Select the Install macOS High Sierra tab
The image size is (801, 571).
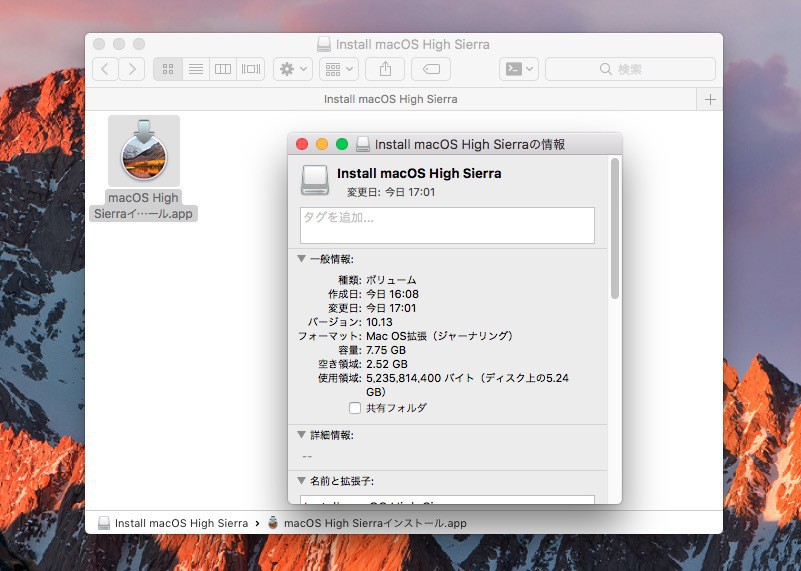coord(391,99)
